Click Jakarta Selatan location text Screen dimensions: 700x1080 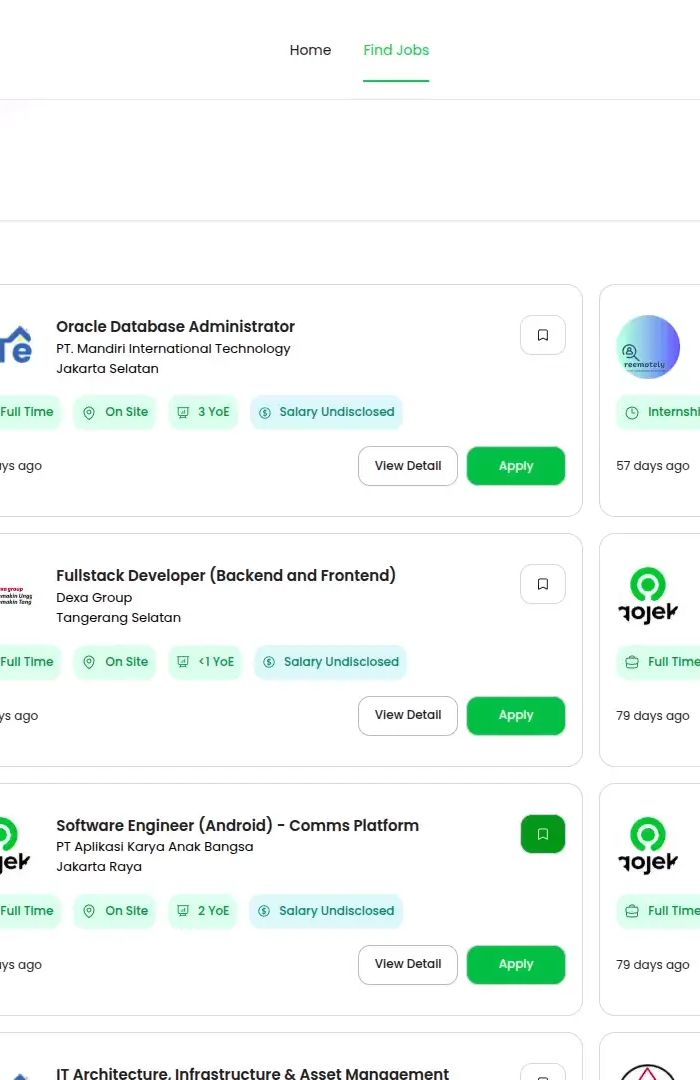[x=107, y=368]
